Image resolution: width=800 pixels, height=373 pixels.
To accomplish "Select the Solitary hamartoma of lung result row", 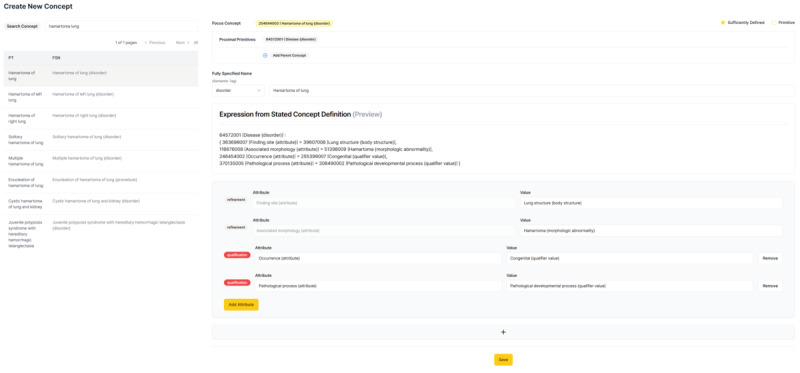I will pos(101,140).
